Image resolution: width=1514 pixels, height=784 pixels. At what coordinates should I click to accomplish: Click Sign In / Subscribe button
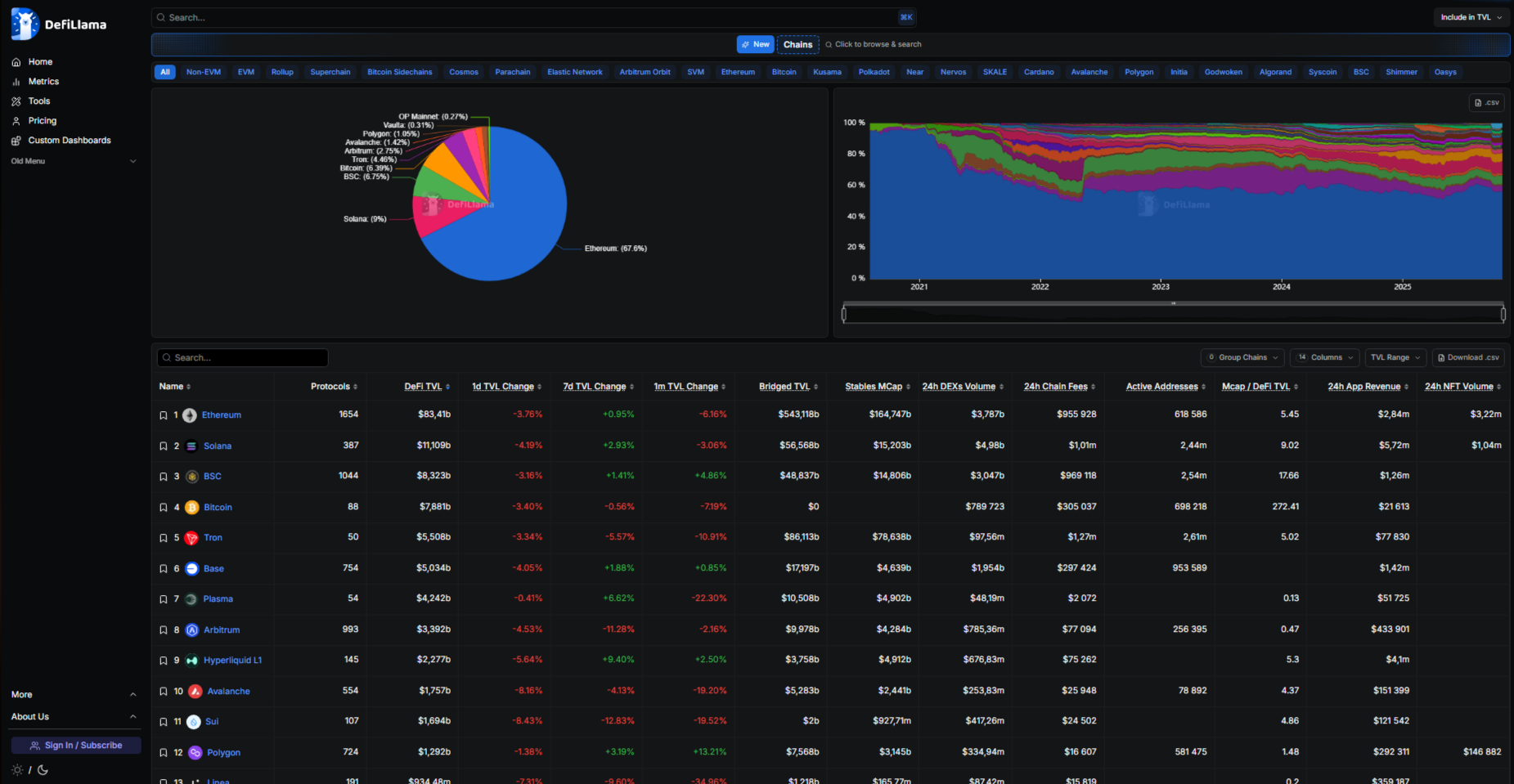click(x=76, y=746)
